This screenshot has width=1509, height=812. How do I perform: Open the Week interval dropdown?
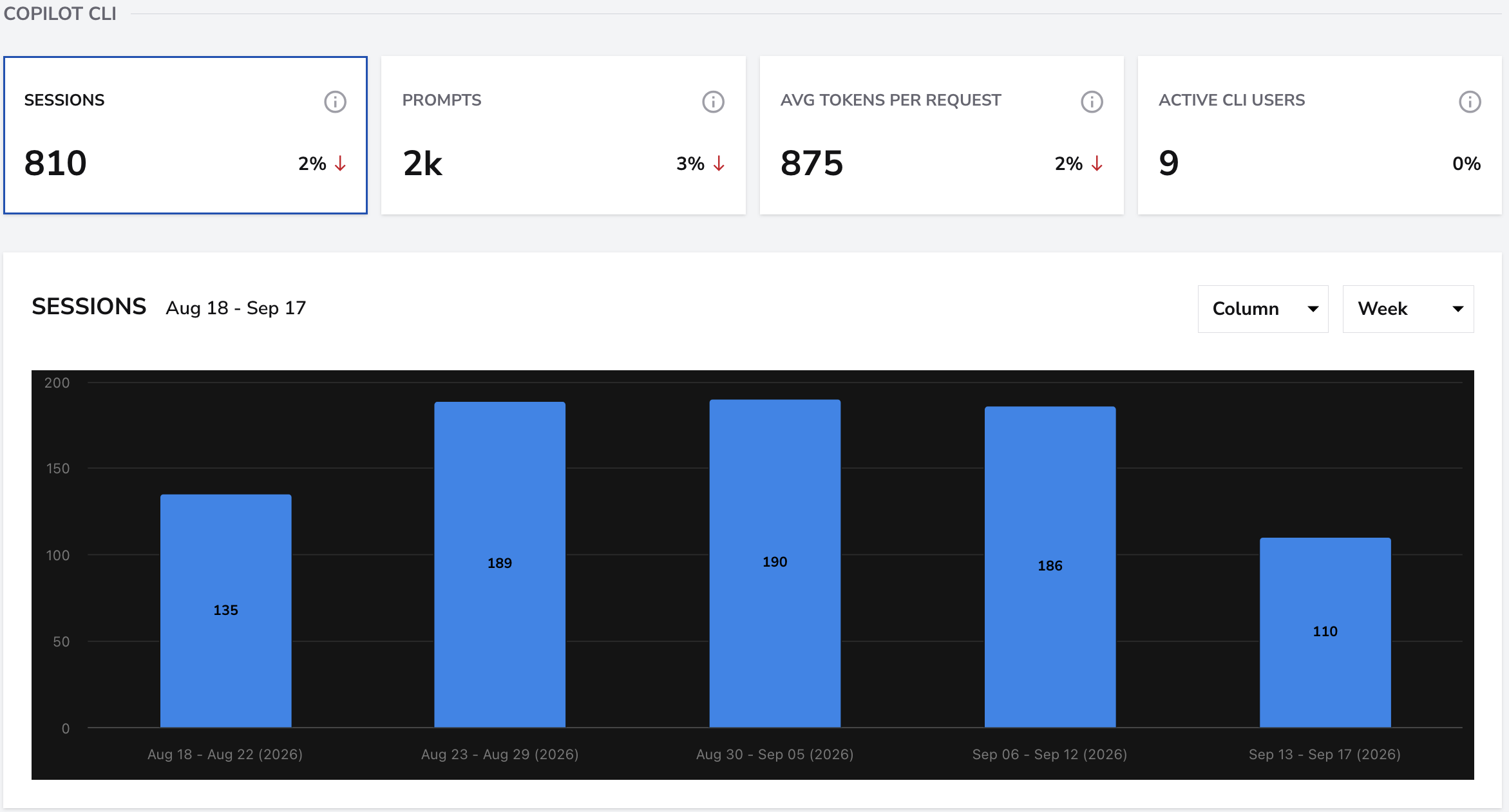1408,309
